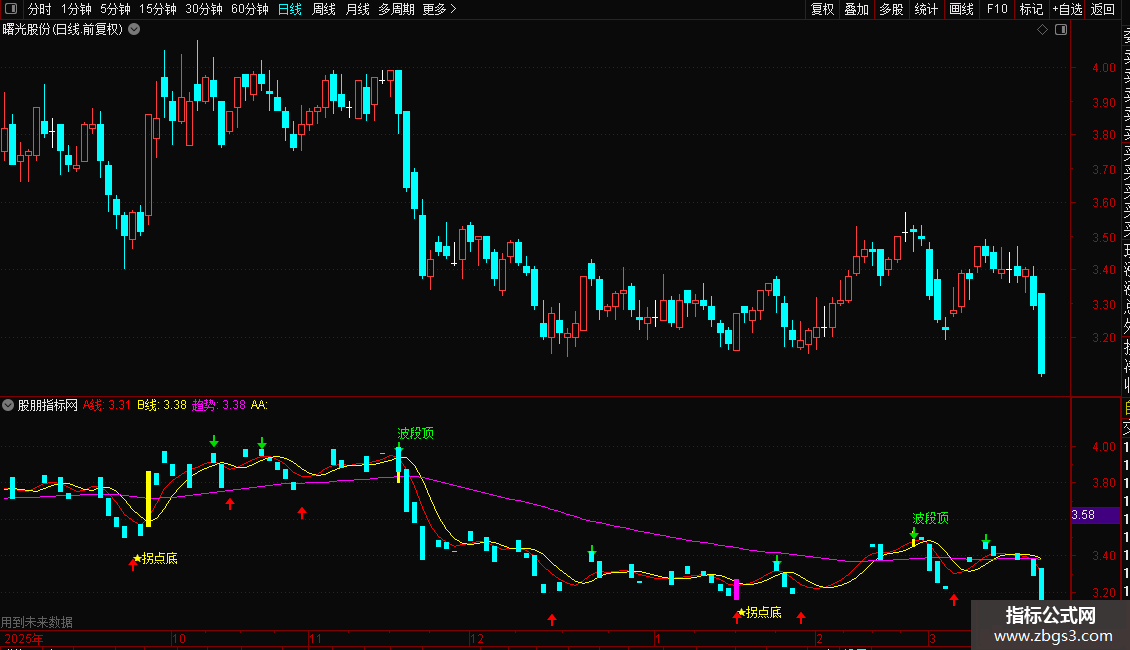Click the 复权 button
Image resolution: width=1130 pixels, height=650 pixels.
coord(822,9)
